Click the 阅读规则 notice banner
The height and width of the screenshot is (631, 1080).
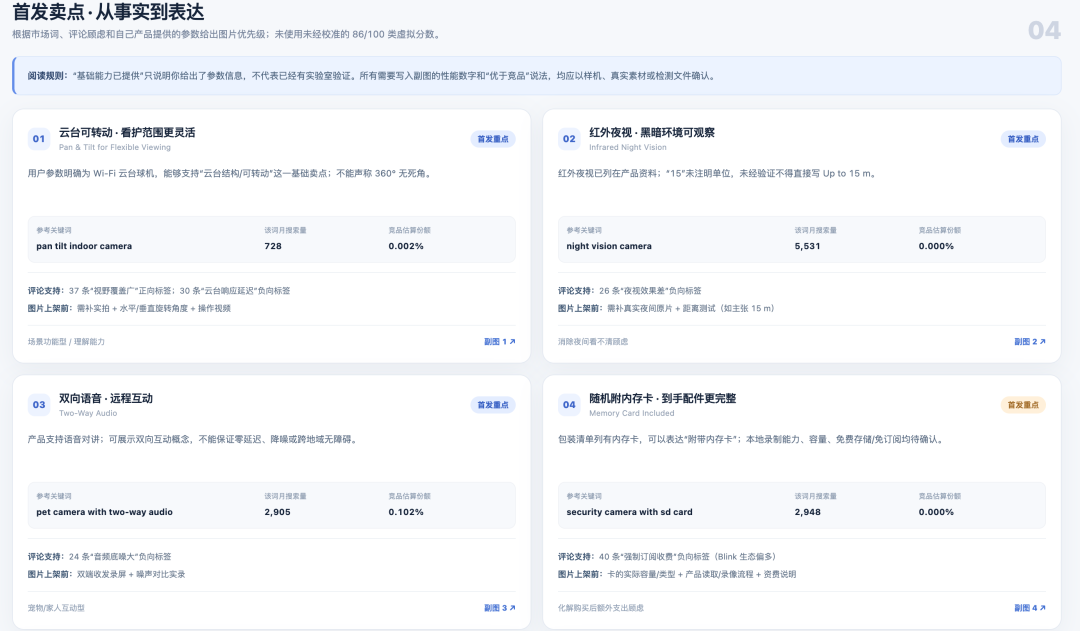click(537, 76)
